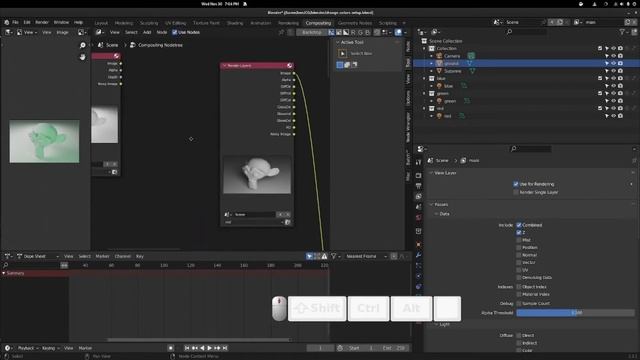Collapse the Passes panel

click(x=431, y=204)
